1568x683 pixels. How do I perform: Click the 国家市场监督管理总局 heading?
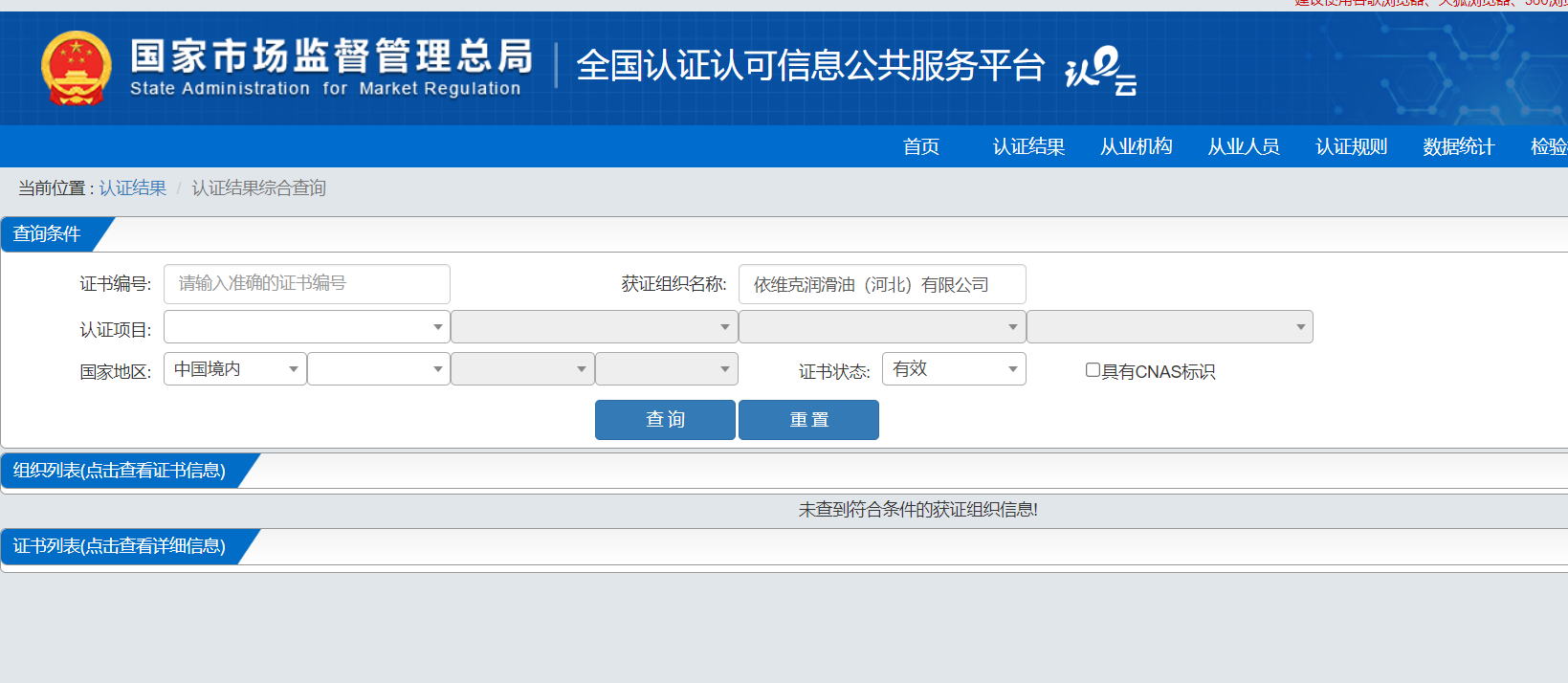tap(331, 56)
